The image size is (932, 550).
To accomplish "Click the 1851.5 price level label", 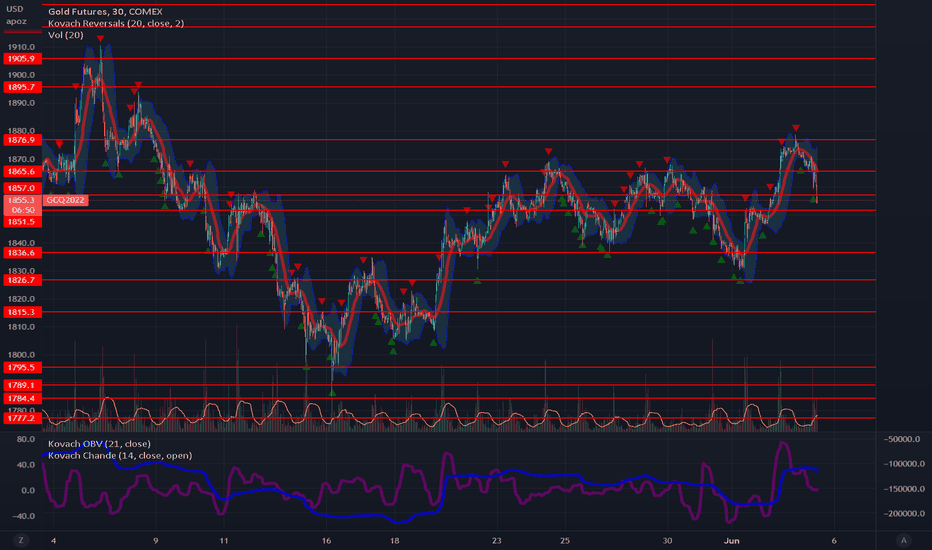I will point(23,221).
